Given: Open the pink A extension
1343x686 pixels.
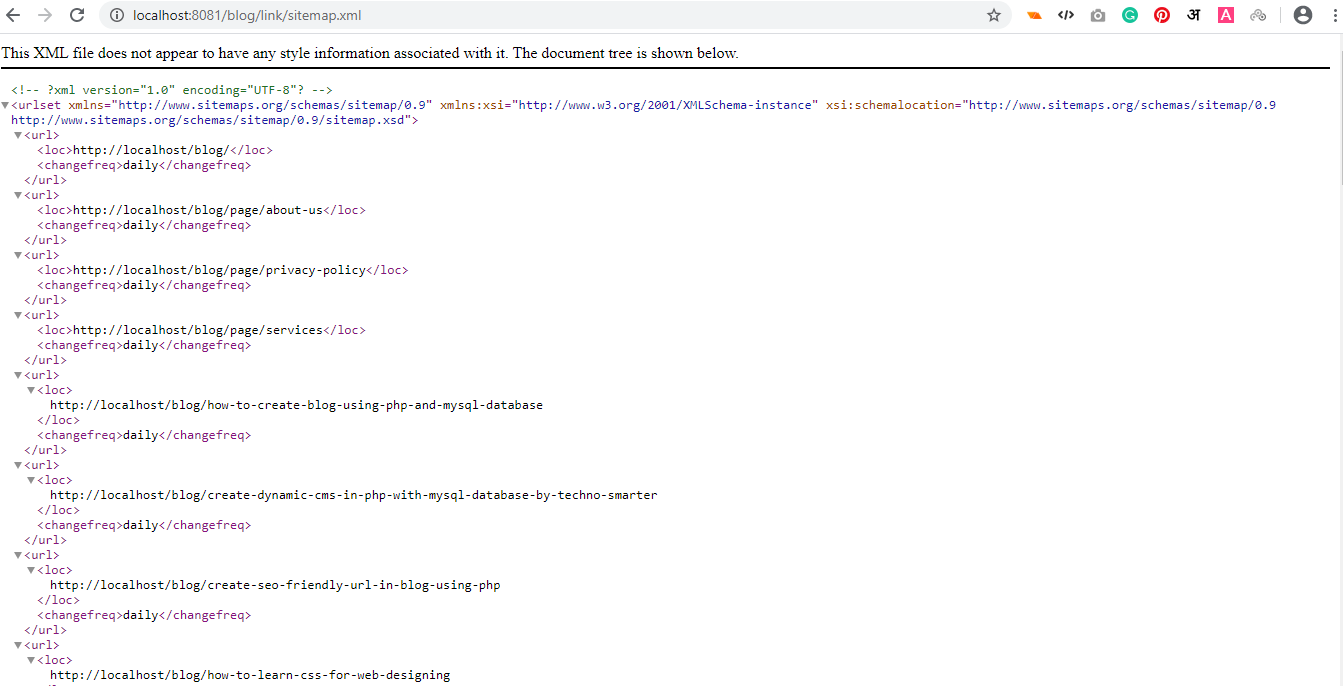Looking at the screenshot, I should click(x=1226, y=15).
